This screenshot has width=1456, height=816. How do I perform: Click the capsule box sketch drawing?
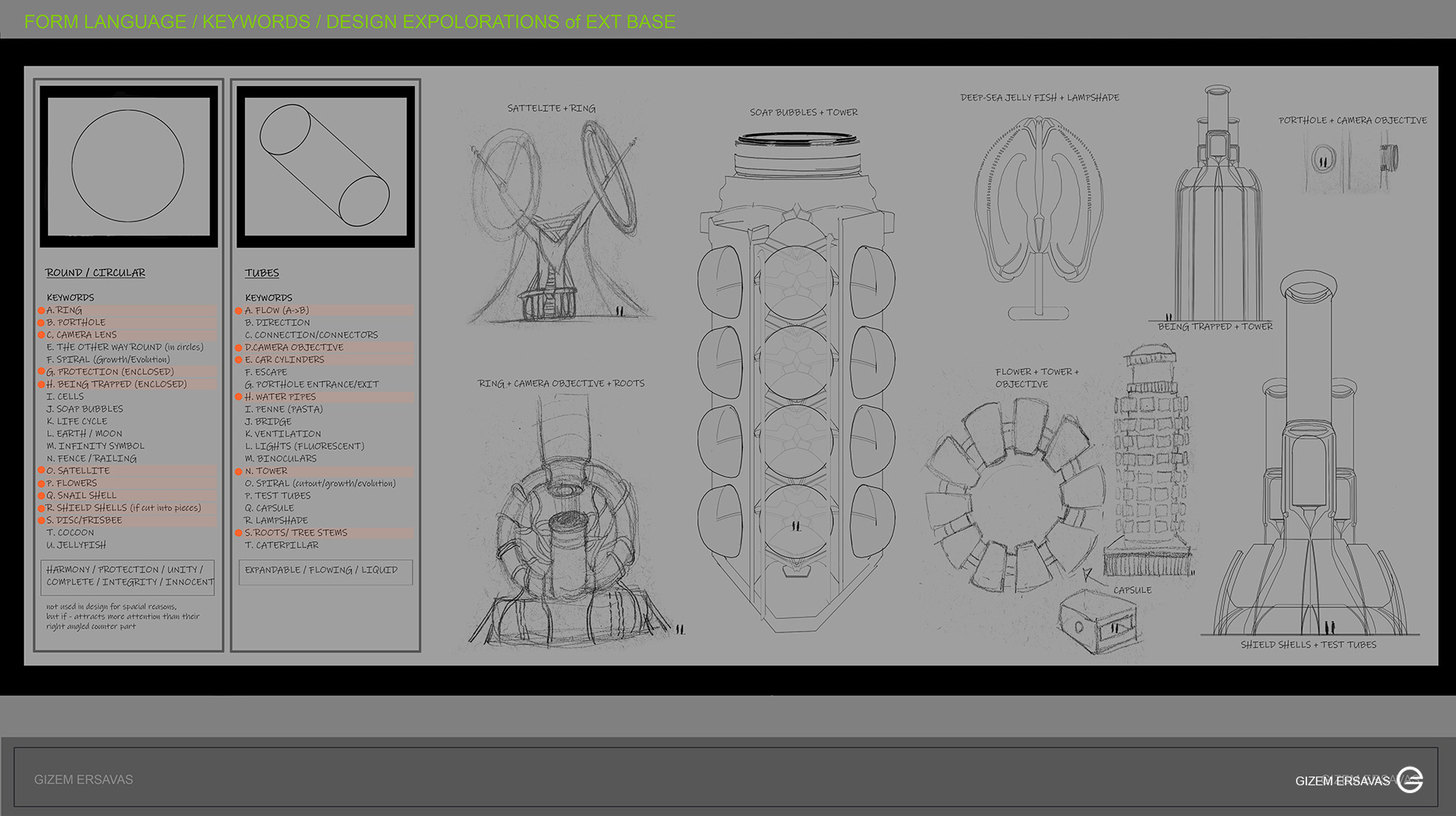[1099, 621]
